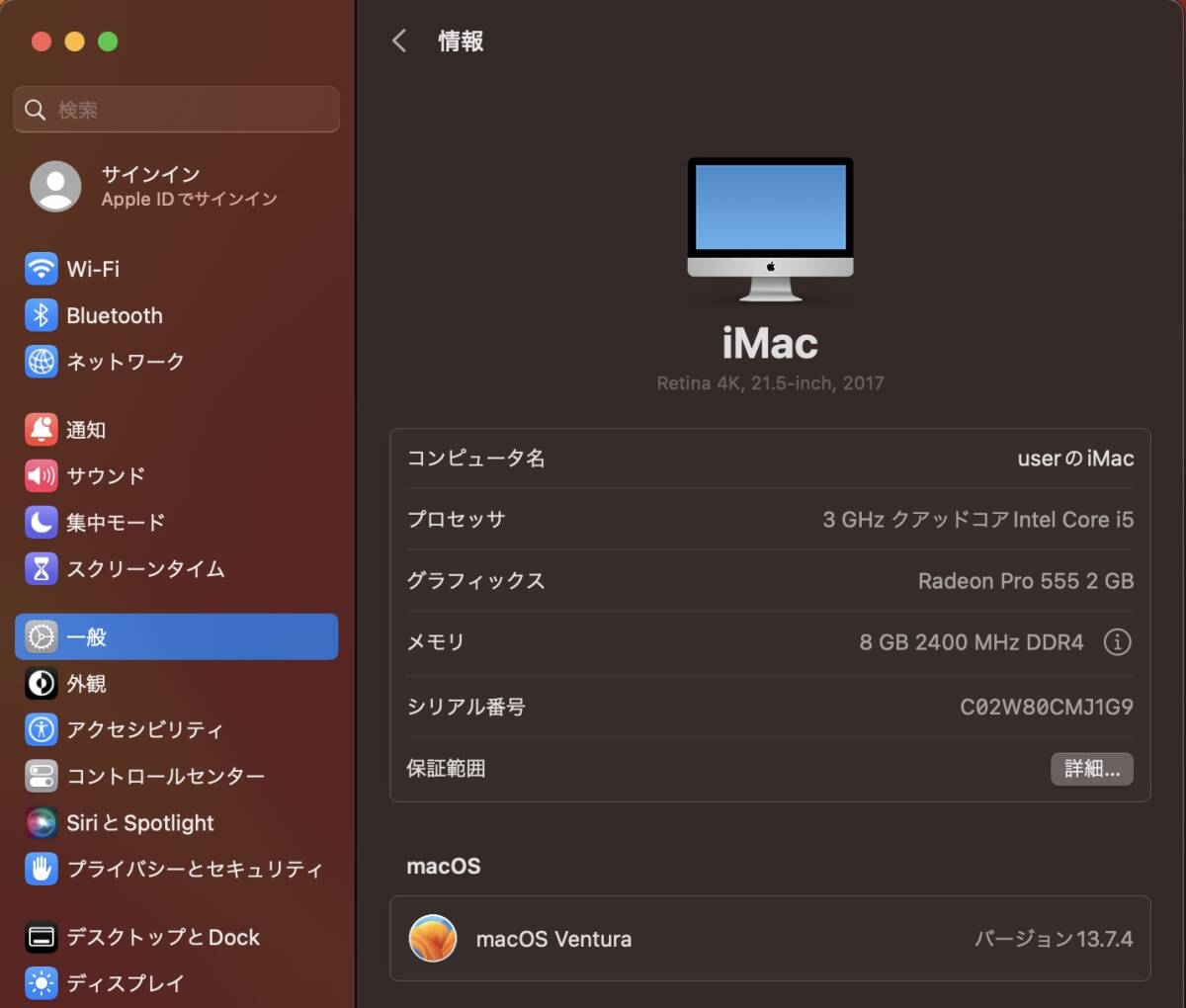Screen dimensions: 1186x1008
Task: Select 集中モード in the sidebar
Action: pyautogui.click(x=177, y=522)
